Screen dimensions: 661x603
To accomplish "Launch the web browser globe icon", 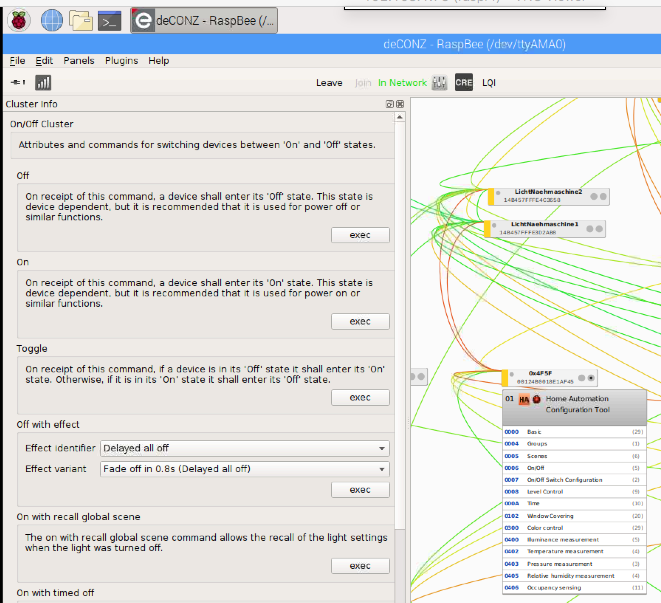I will click(52, 20).
